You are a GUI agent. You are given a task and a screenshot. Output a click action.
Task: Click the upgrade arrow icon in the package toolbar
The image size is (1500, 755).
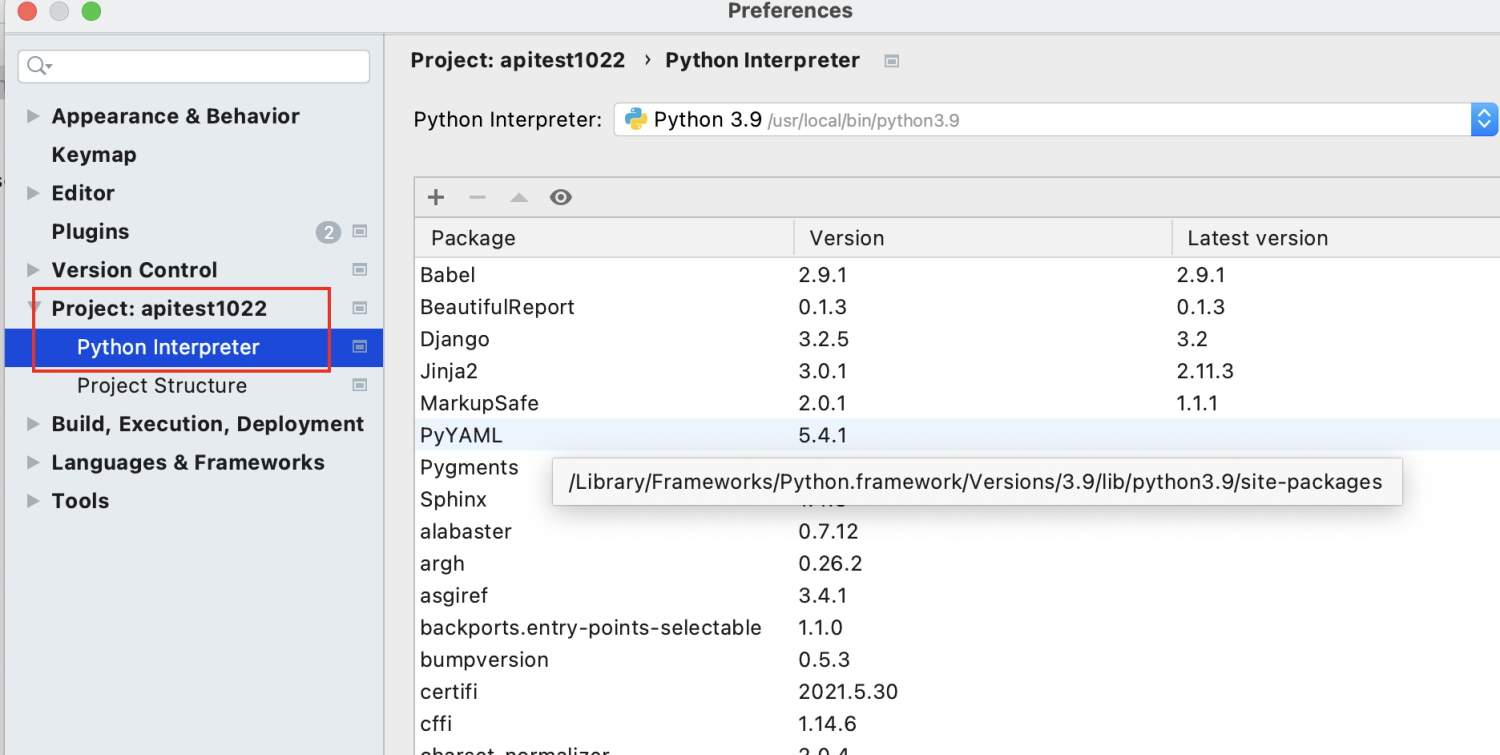point(518,197)
